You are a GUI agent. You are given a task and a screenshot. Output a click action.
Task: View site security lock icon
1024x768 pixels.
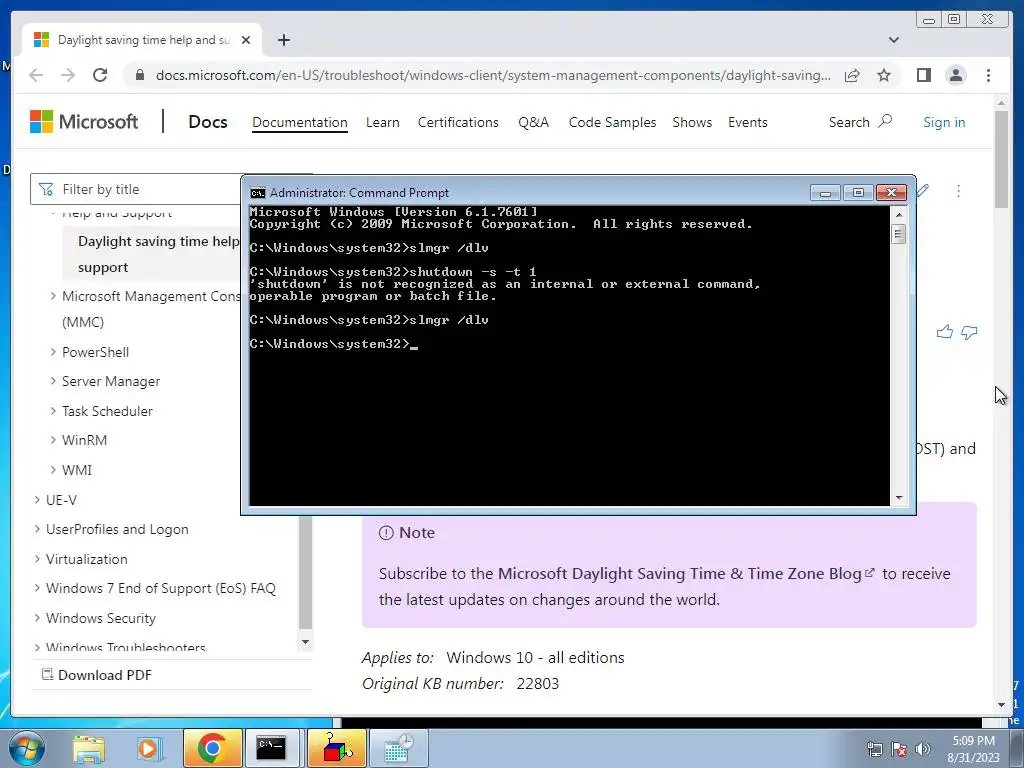pyautogui.click(x=139, y=75)
